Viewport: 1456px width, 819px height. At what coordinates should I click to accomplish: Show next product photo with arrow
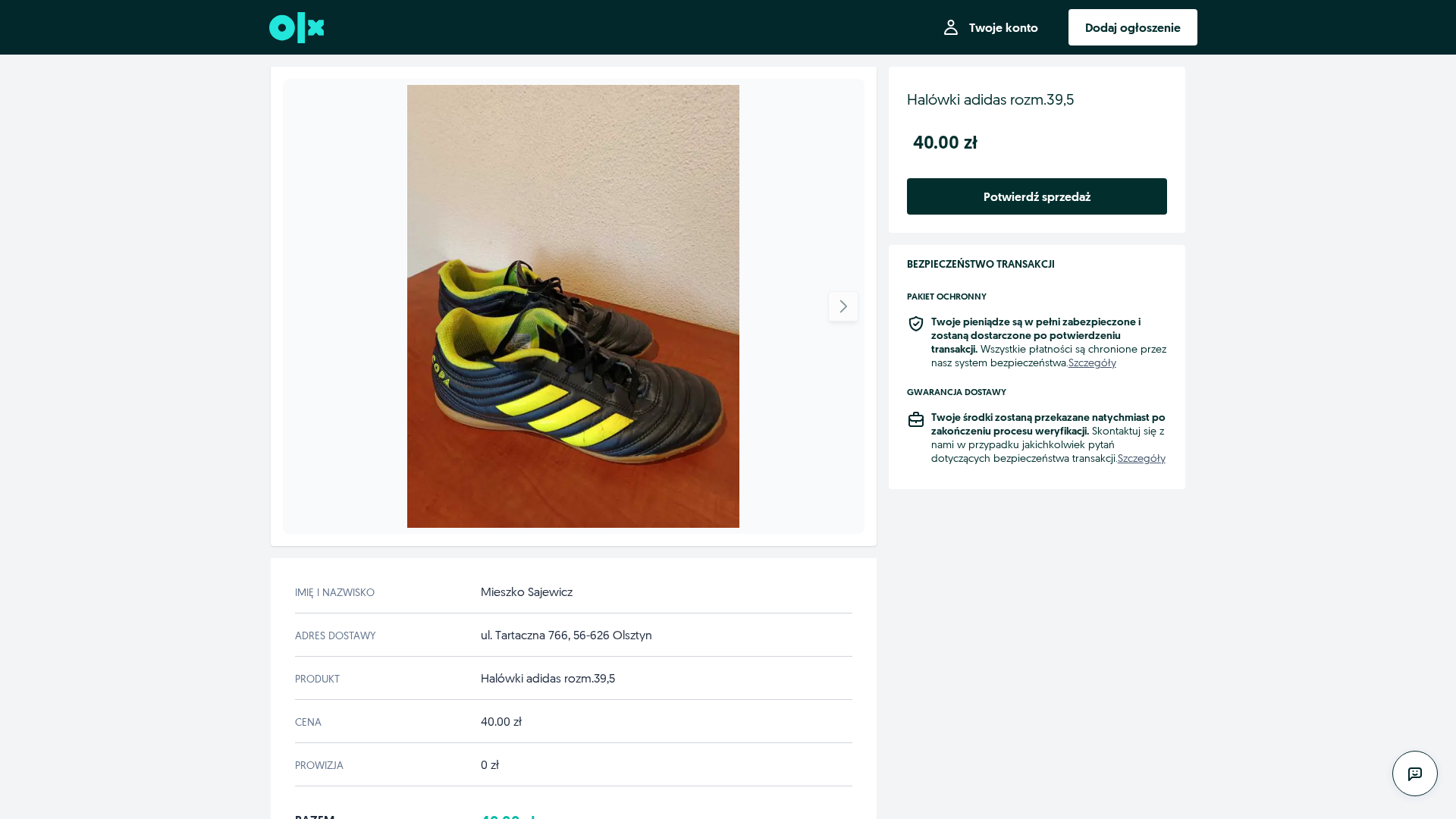pos(843,306)
